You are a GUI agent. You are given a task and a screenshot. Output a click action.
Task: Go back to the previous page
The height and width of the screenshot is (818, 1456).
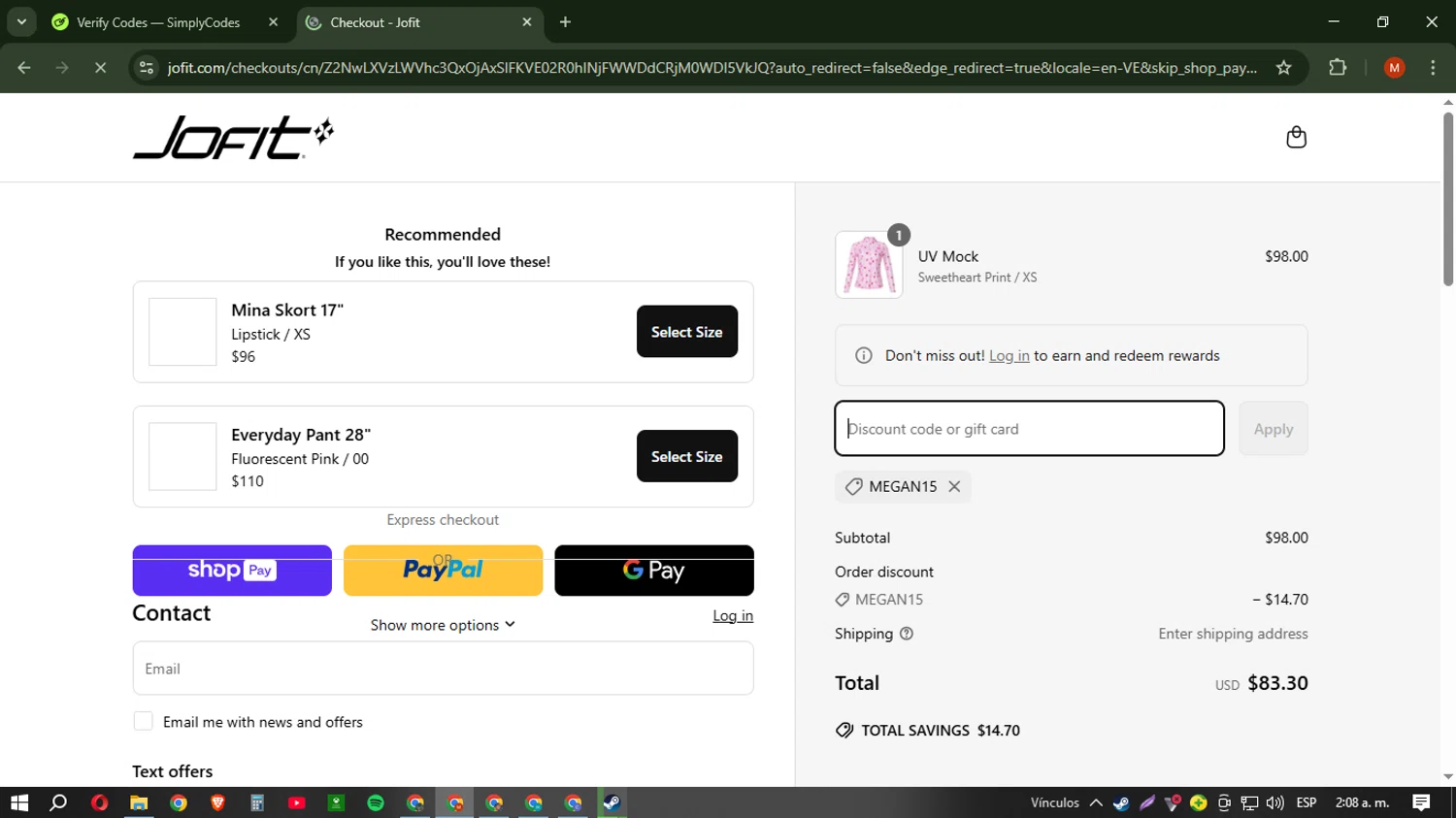pos(24,68)
